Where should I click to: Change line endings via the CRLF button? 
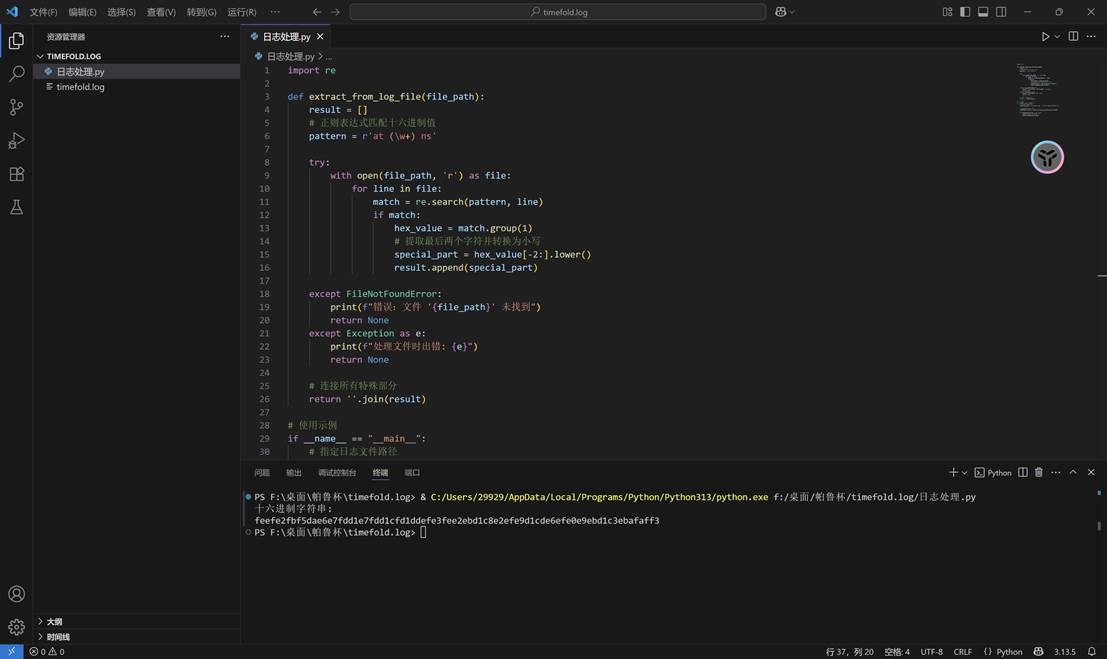962,651
